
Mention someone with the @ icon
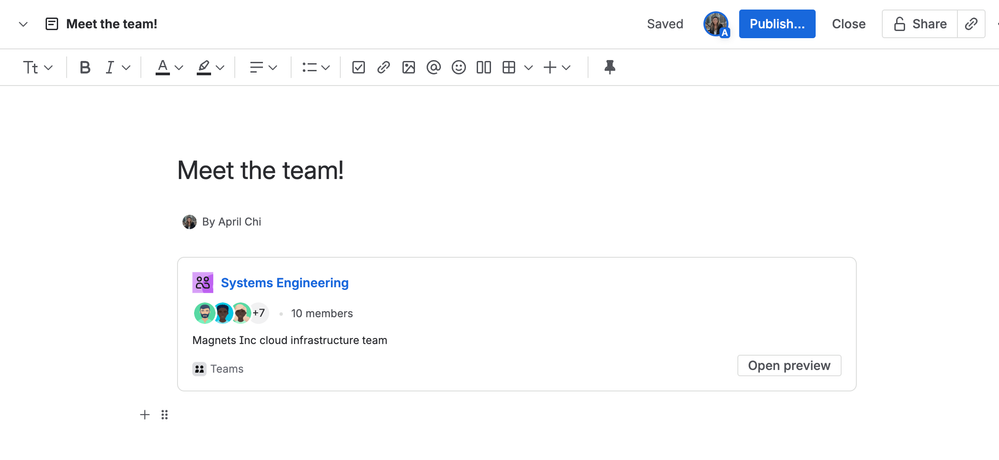coord(433,68)
